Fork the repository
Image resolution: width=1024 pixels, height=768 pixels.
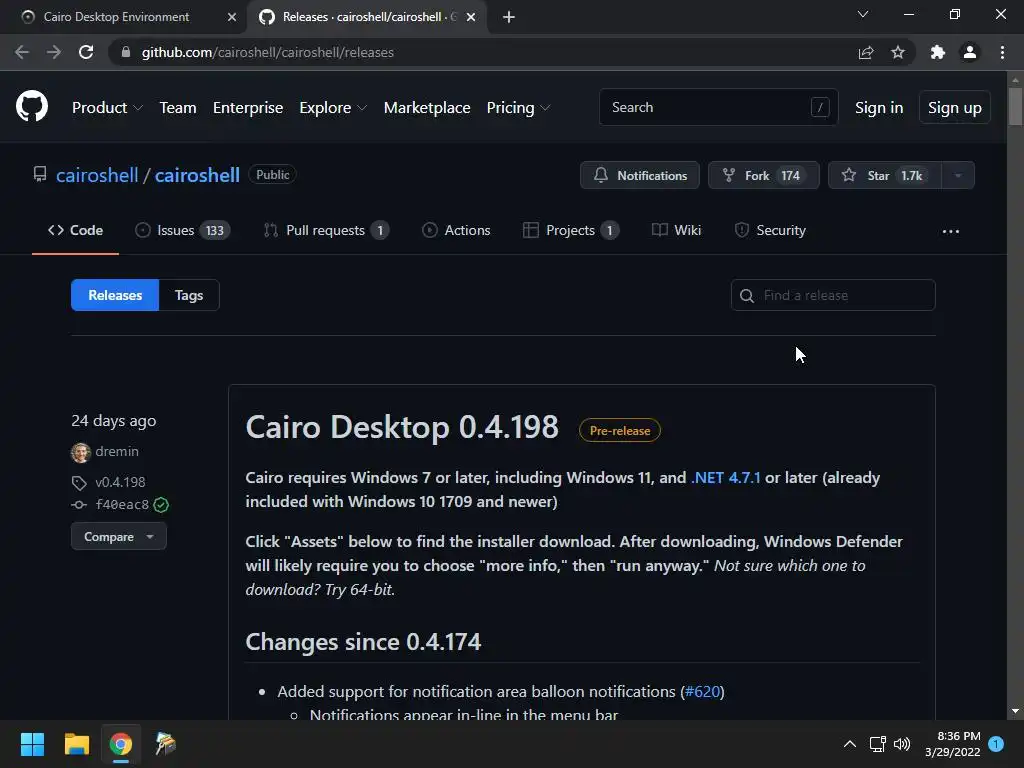[x=763, y=175]
